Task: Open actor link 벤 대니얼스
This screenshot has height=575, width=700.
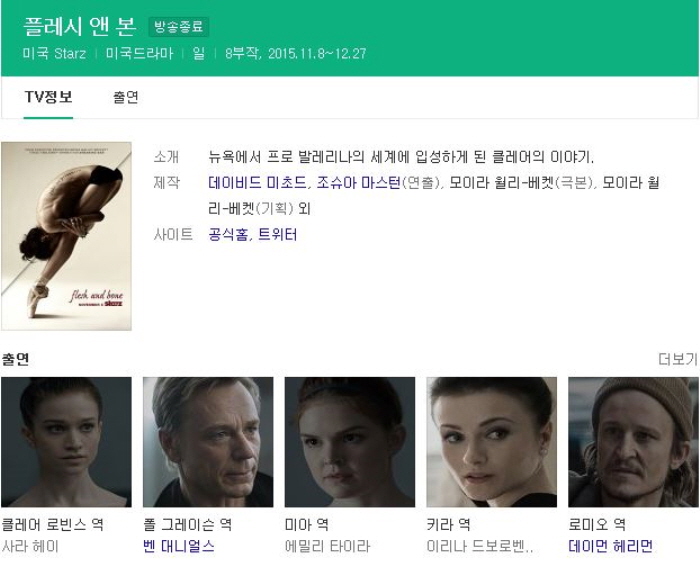Action: tap(179, 546)
